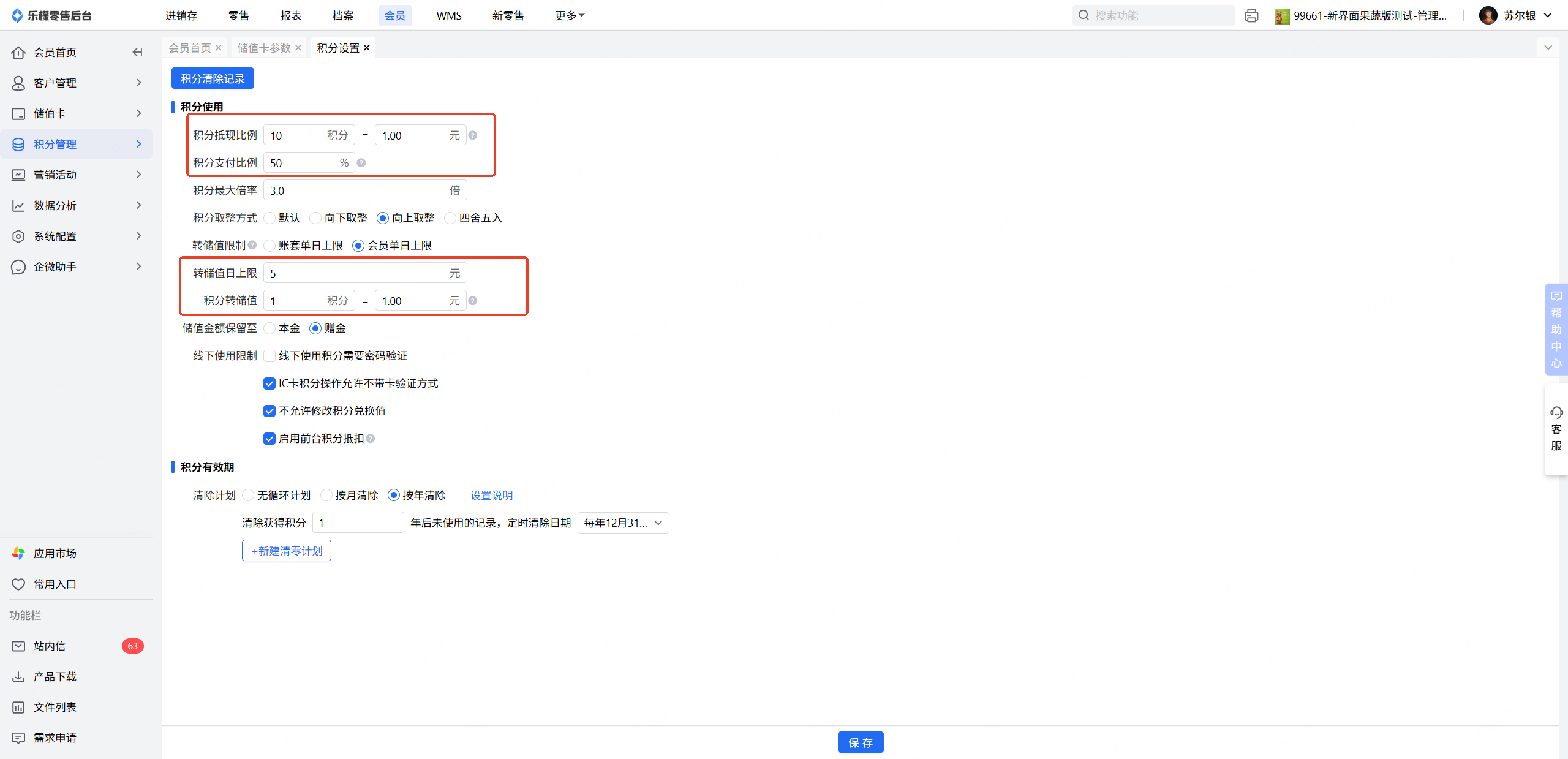This screenshot has height=759, width=1568.
Task: Click the 产品下载 download icon
Action: click(x=18, y=676)
